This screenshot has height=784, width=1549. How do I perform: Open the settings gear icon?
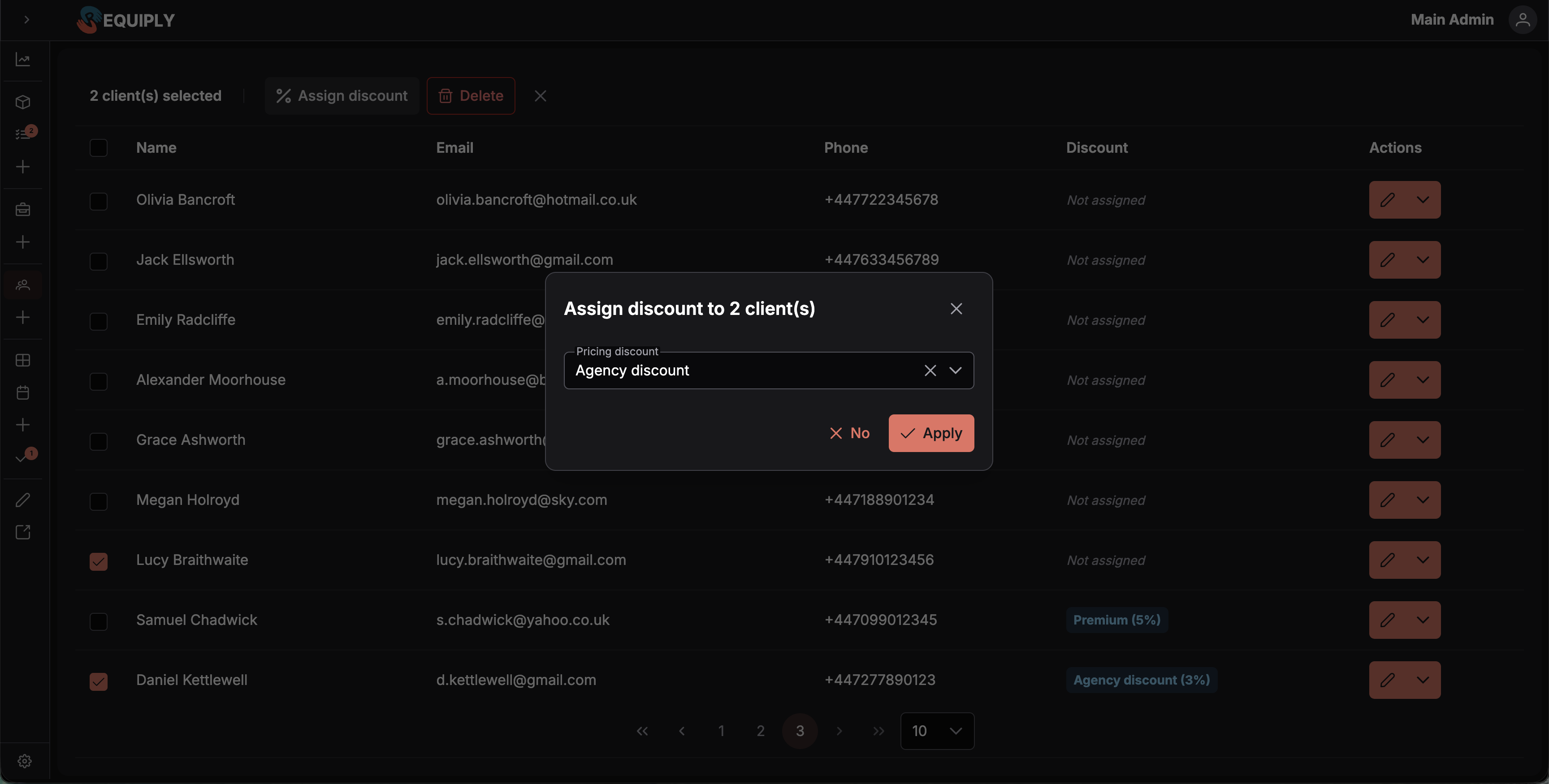coord(25,761)
